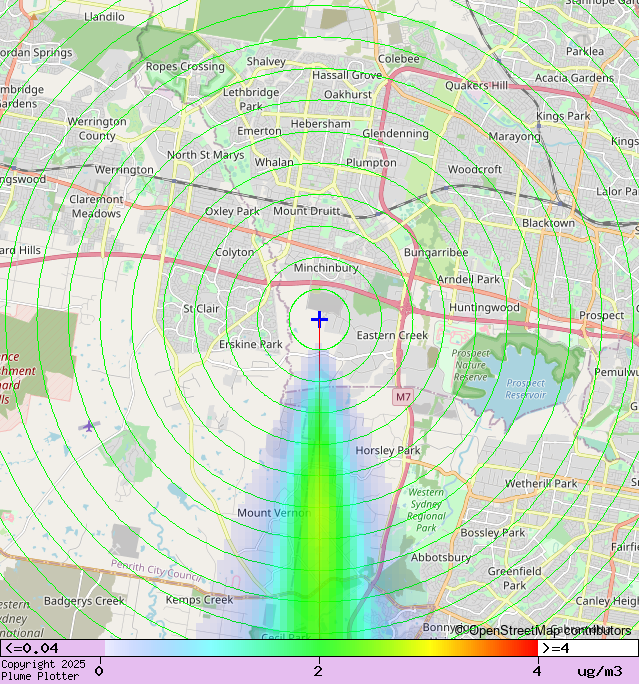This screenshot has height=684, width=639.
Task: Select the Woodcroft label
Action: (x=475, y=169)
